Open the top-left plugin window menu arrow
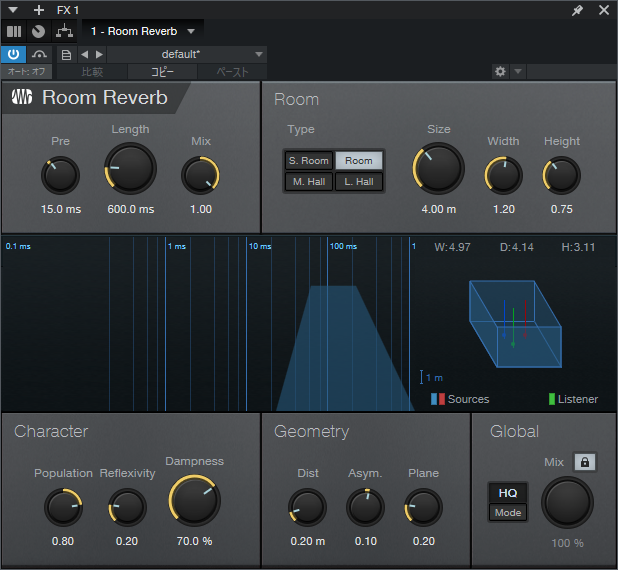618x570 pixels. tap(13, 10)
